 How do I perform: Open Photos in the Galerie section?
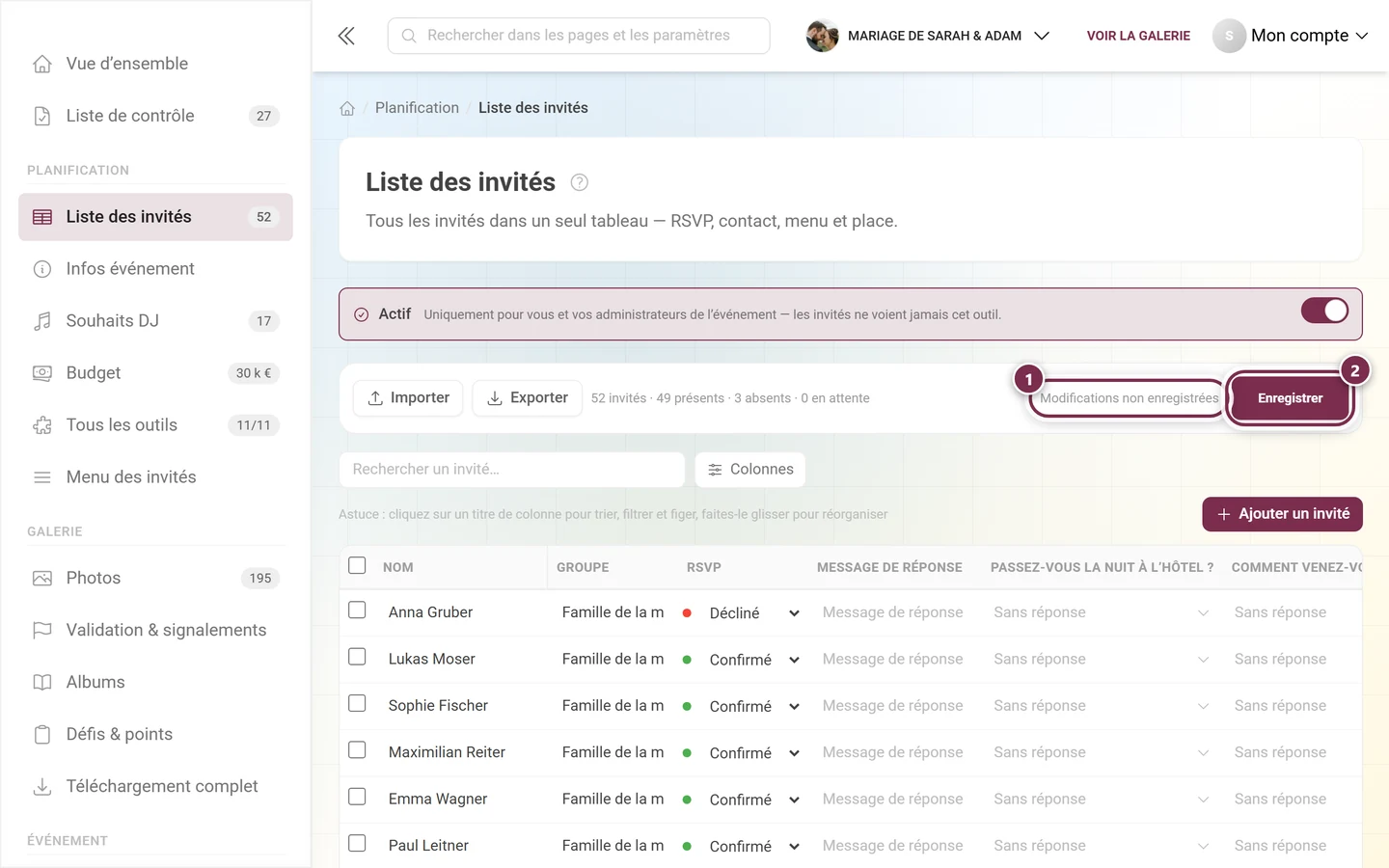tap(155, 579)
